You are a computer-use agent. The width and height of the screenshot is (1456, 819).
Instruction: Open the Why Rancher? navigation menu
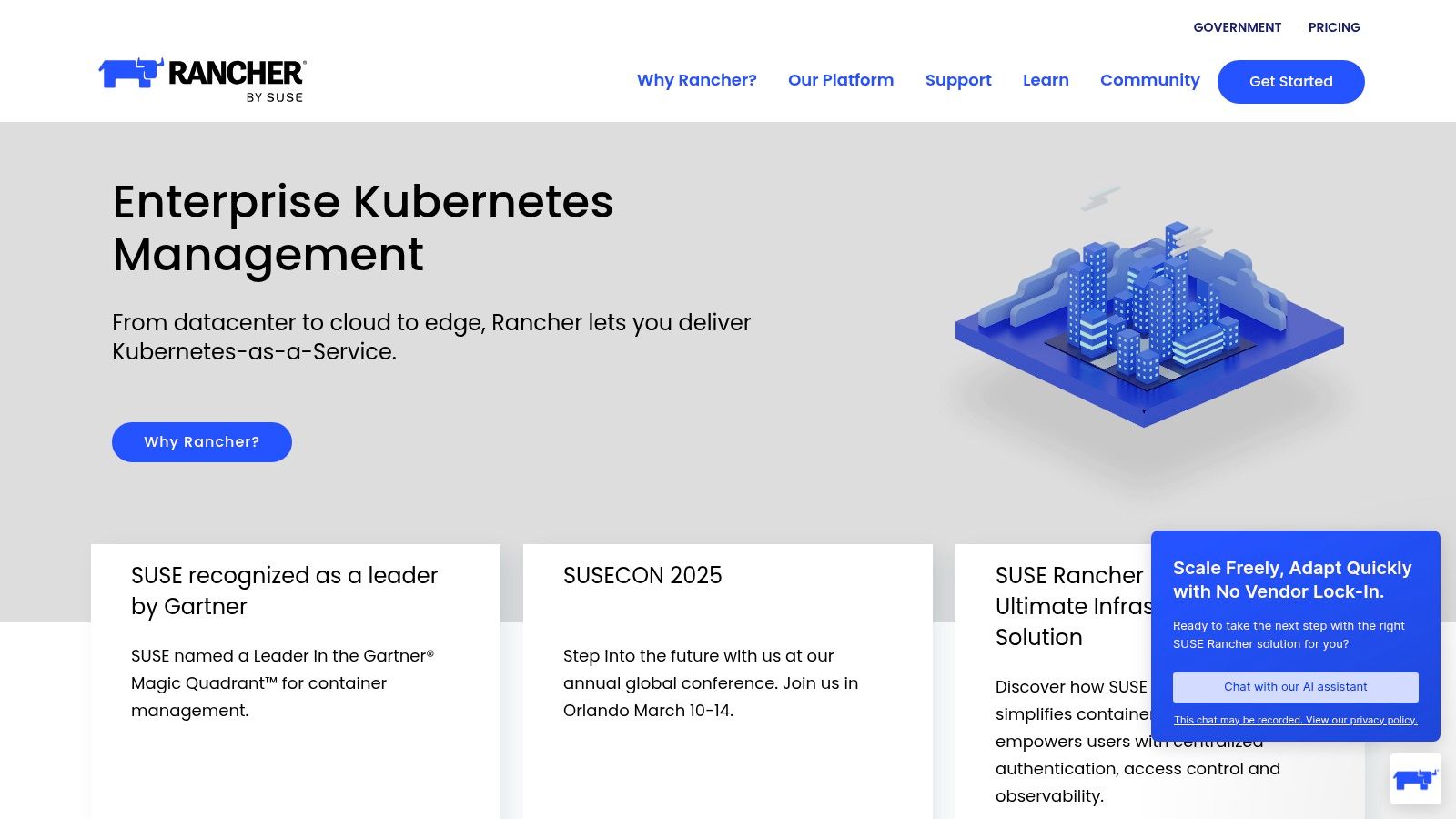(697, 80)
